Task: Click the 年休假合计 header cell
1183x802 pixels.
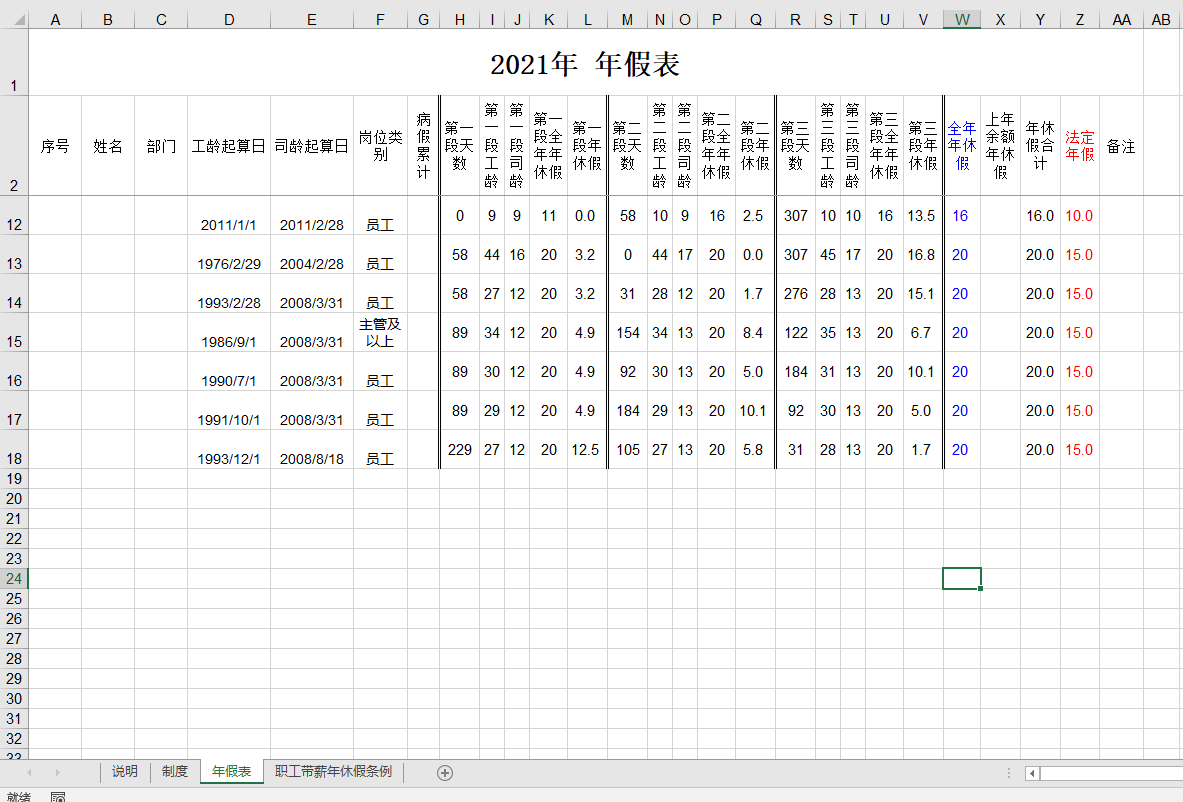Action: [1040, 146]
